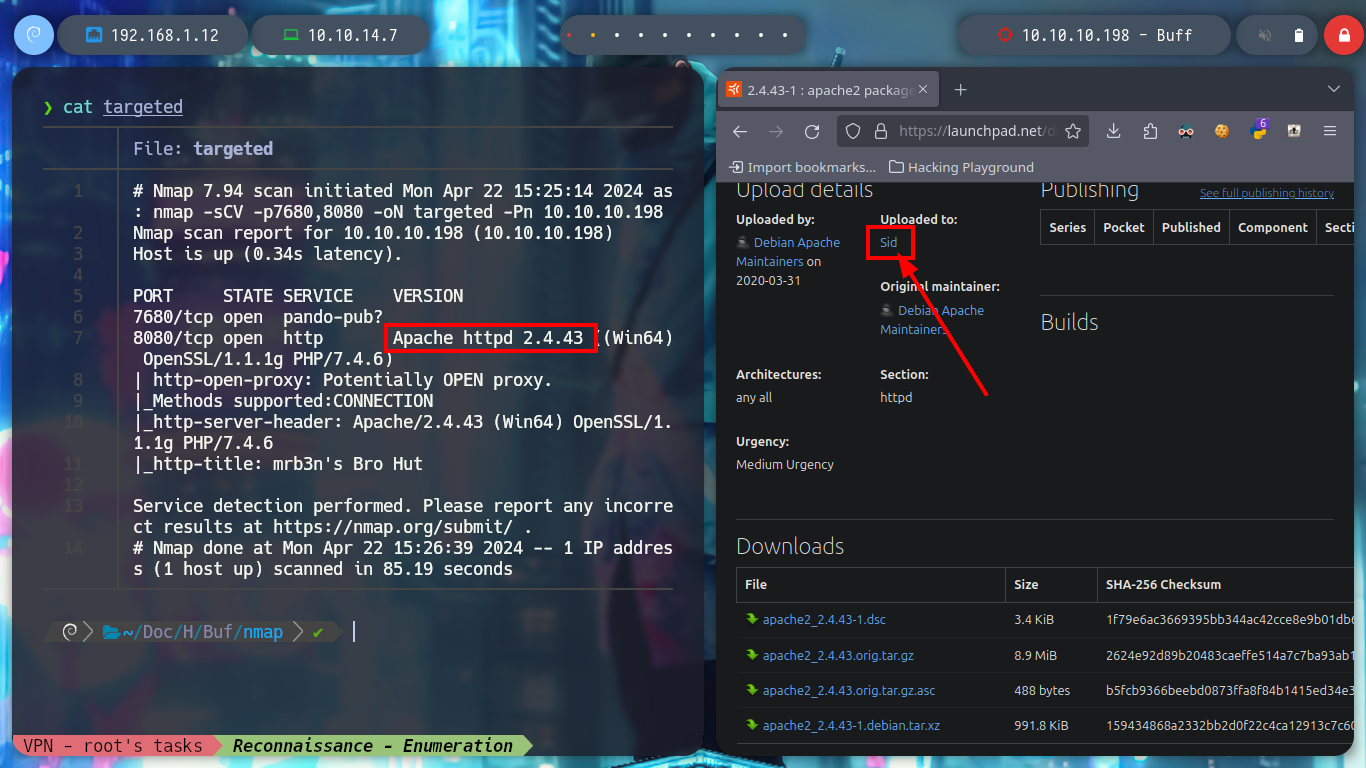Click '7680/tcp open pando-pub?' terminal line
The width and height of the screenshot is (1366, 768).
coord(258,317)
